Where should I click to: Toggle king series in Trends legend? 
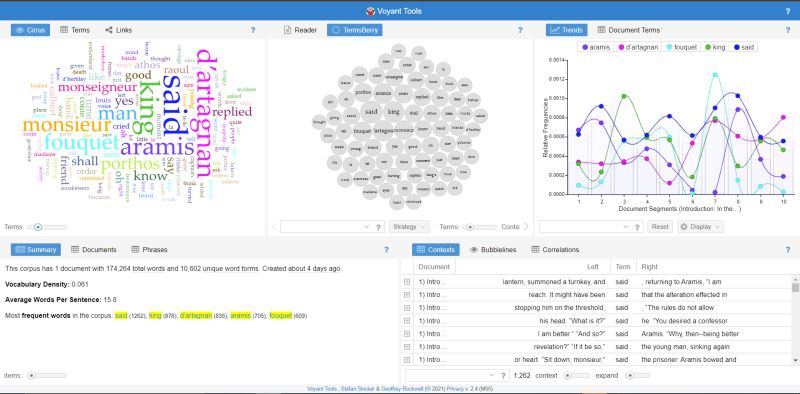(x=715, y=47)
